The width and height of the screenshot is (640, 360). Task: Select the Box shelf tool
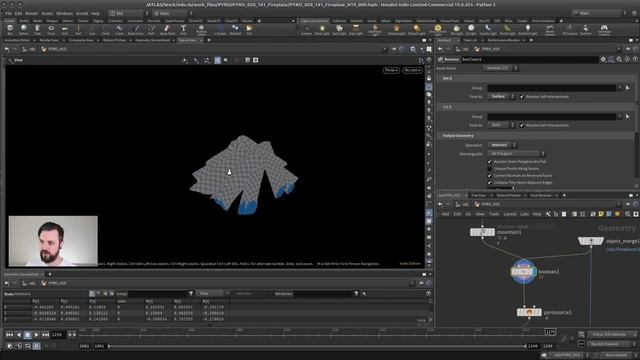pyautogui.click(x=10, y=29)
